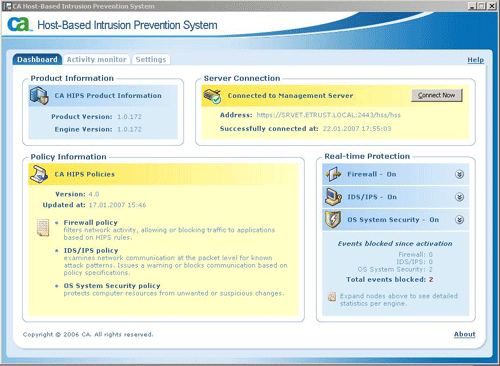Open the Settings tab
500x366 pixels.
(x=151, y=60)
